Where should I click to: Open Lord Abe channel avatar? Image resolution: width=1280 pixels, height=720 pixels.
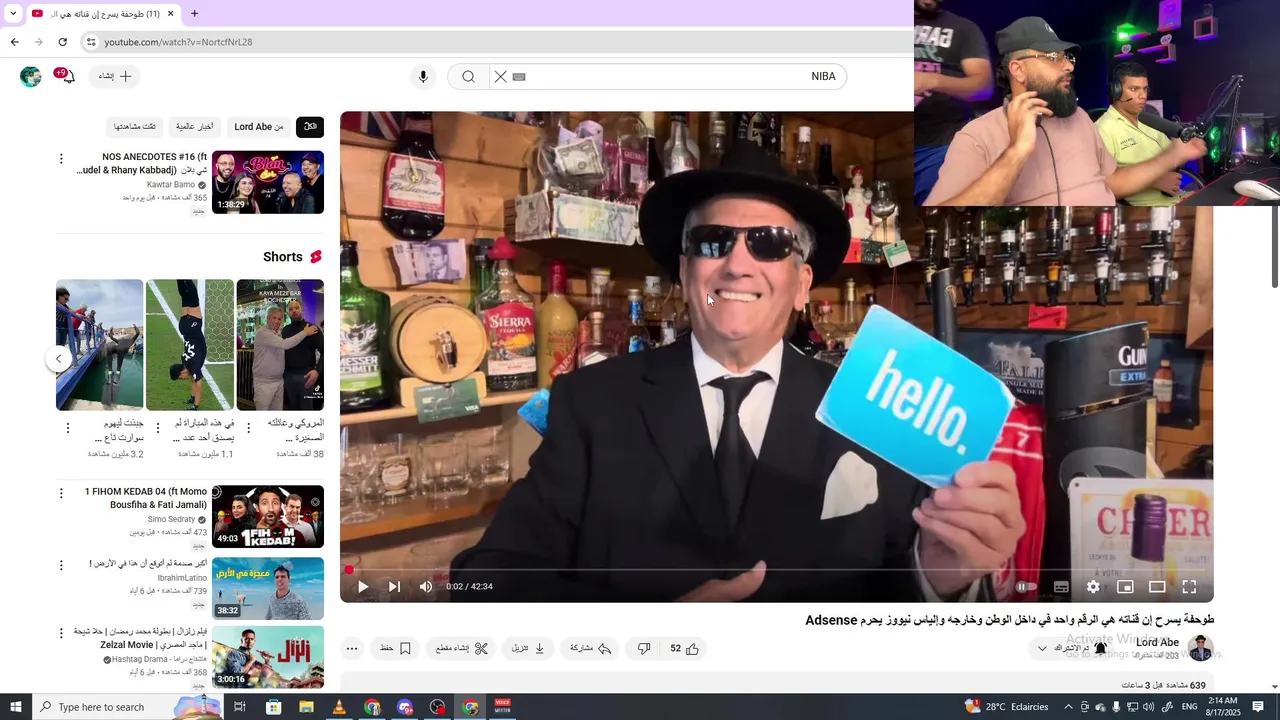tap(1200, 648)
